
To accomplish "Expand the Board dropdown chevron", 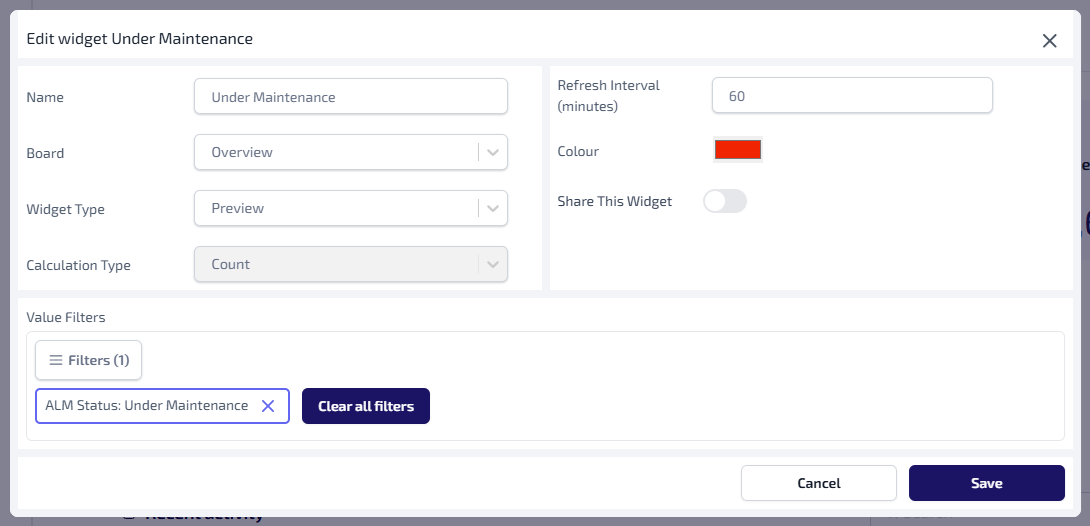I will (x=492, y=153).
